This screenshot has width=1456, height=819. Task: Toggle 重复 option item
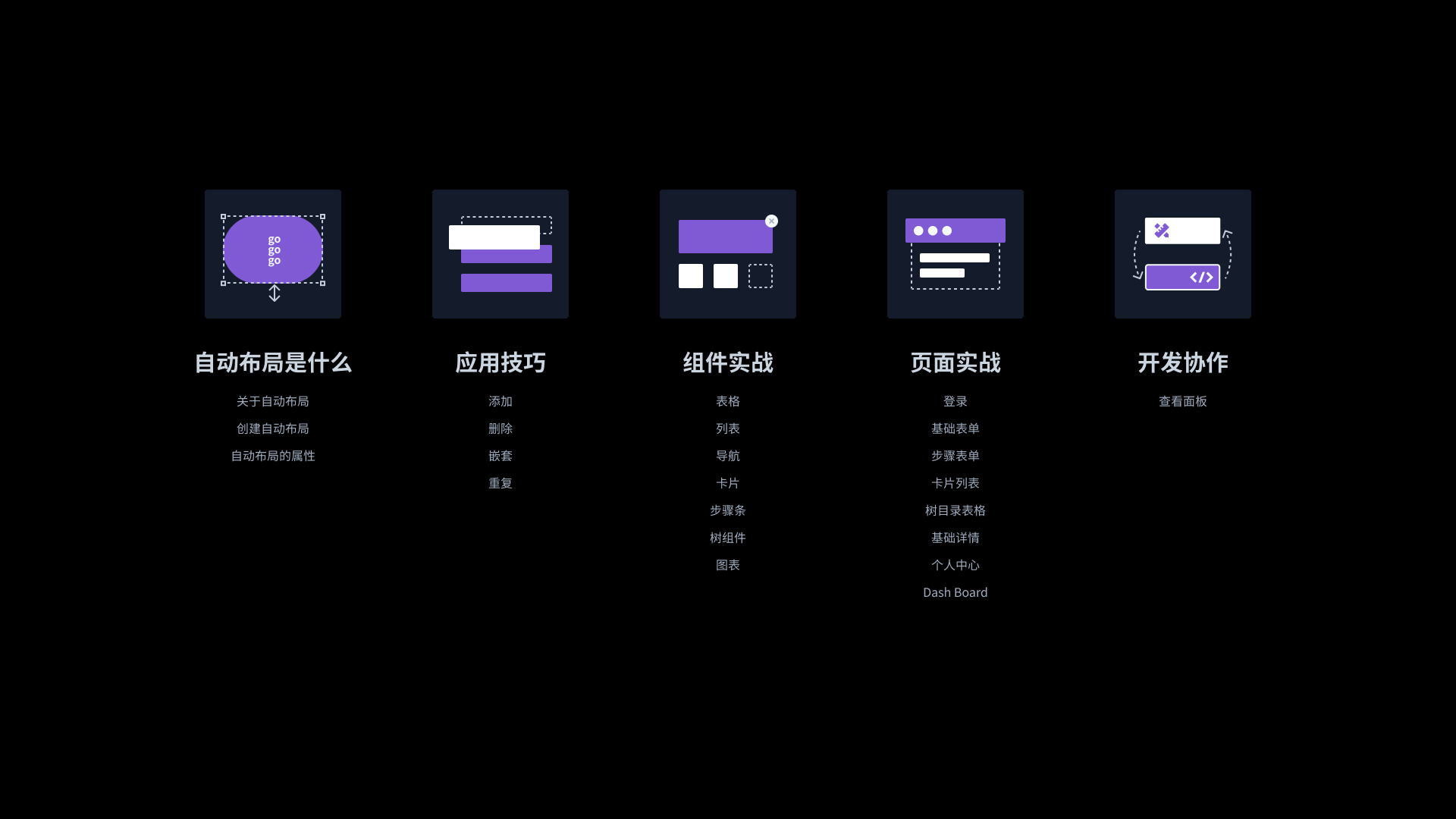tap(500, 482)
